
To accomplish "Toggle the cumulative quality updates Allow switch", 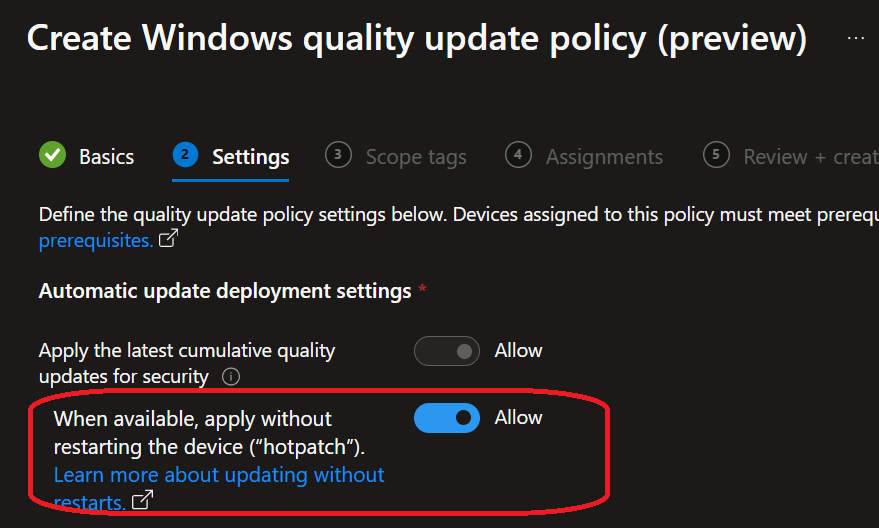I will [x=447, y=351].
